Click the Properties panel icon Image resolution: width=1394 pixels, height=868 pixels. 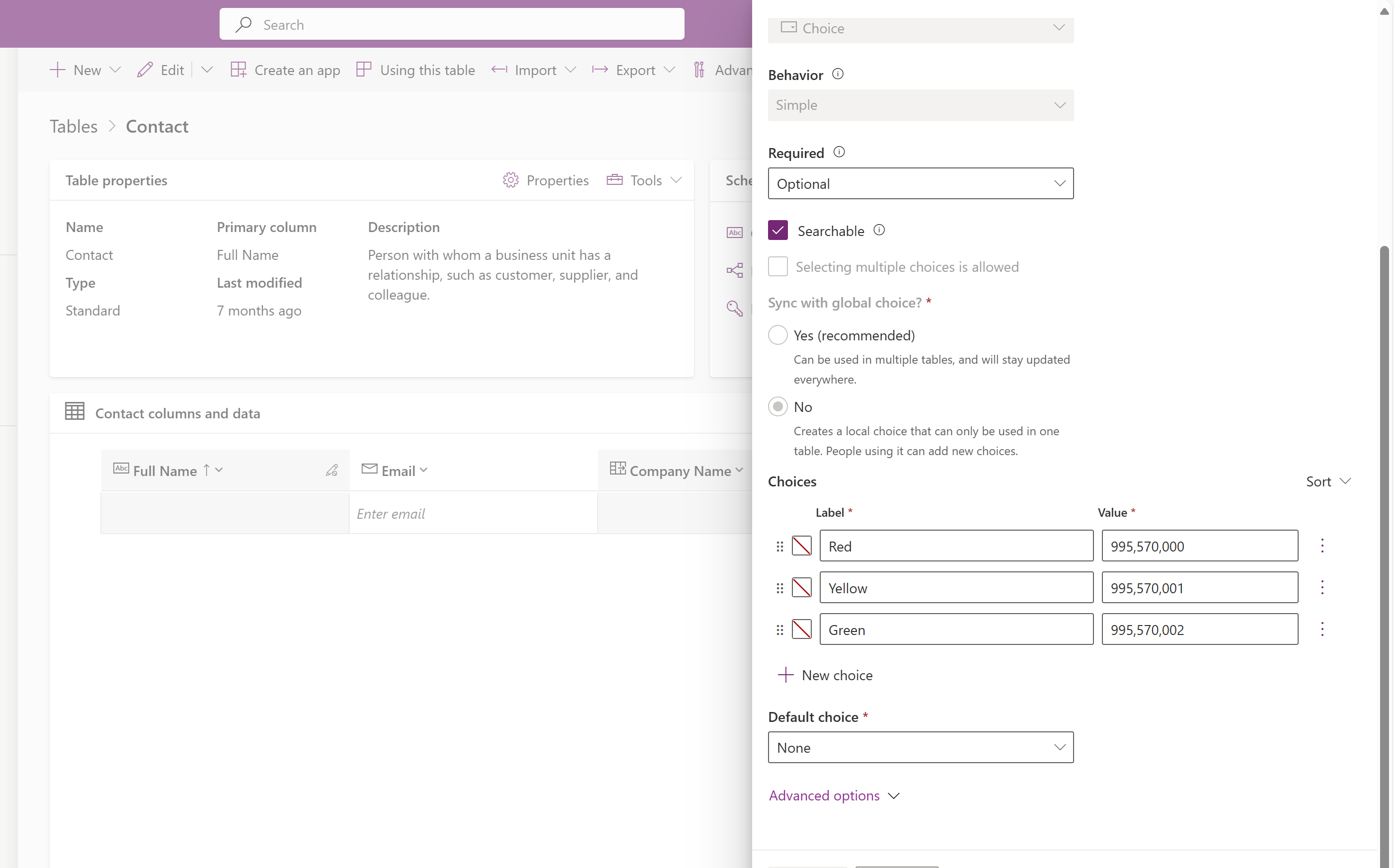pyautogui.click(x=512, y=180)
